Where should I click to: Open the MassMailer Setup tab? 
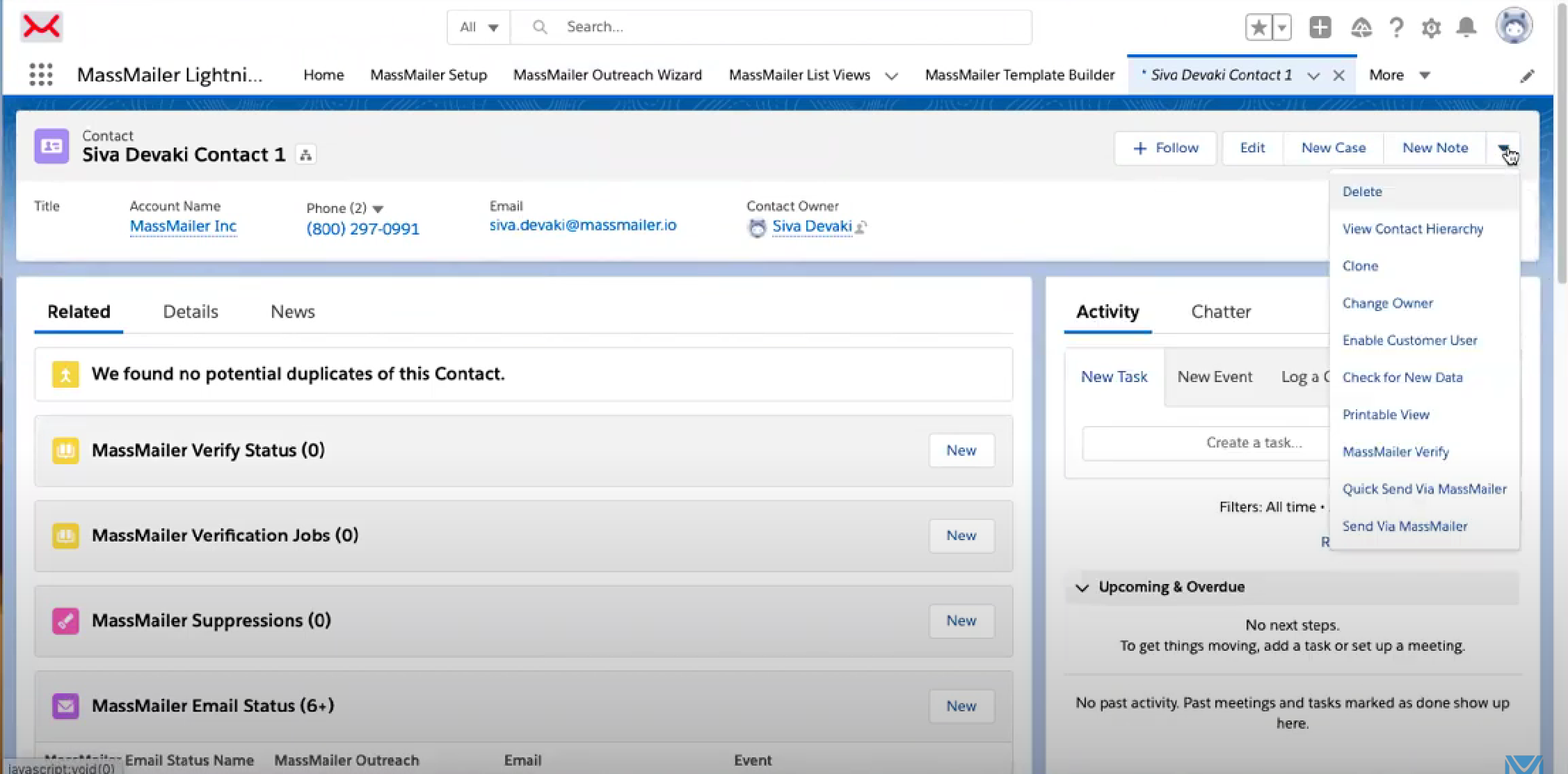point(429,75)
